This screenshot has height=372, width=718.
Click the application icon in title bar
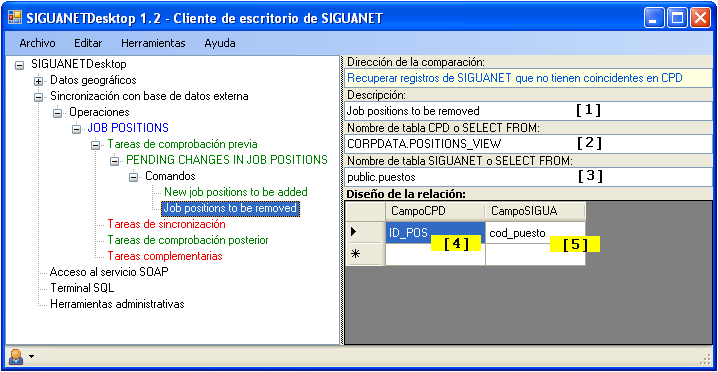click(x=15, y=18)
